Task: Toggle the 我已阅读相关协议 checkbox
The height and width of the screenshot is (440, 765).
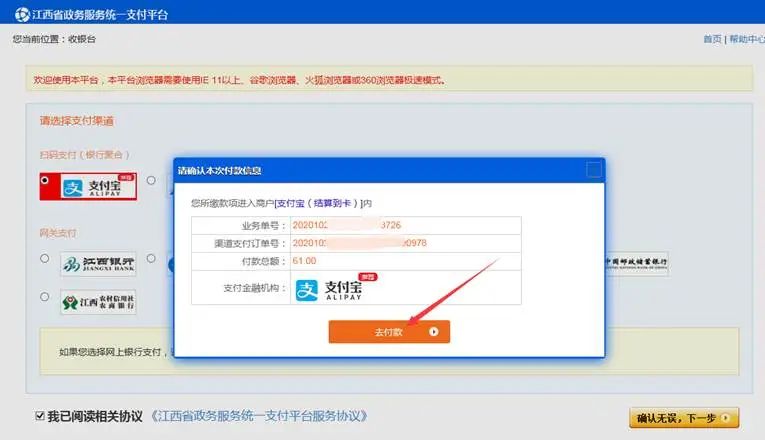Action: click(39, 415)
